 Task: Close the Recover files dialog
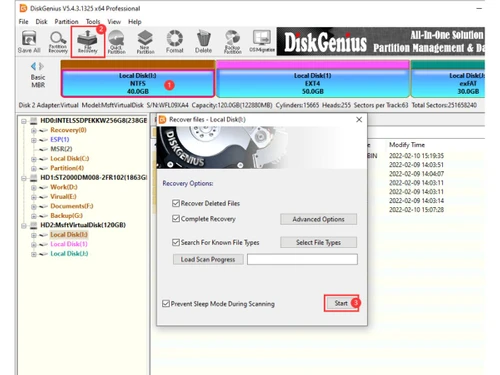tap(359, 119)
